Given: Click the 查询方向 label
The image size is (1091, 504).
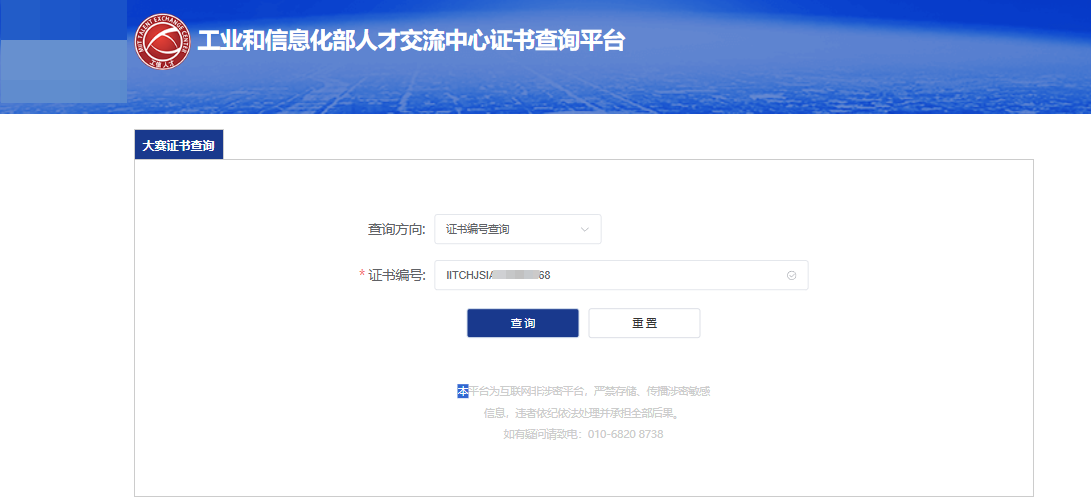Looking at the screenshot, I should click(397, 229).
